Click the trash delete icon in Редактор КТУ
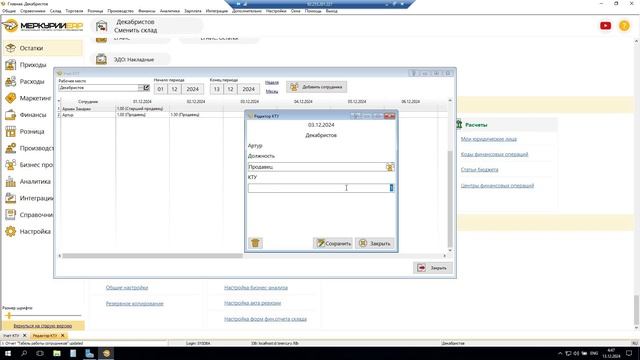This screenshot has height=360, width=640. pos(255,243)
